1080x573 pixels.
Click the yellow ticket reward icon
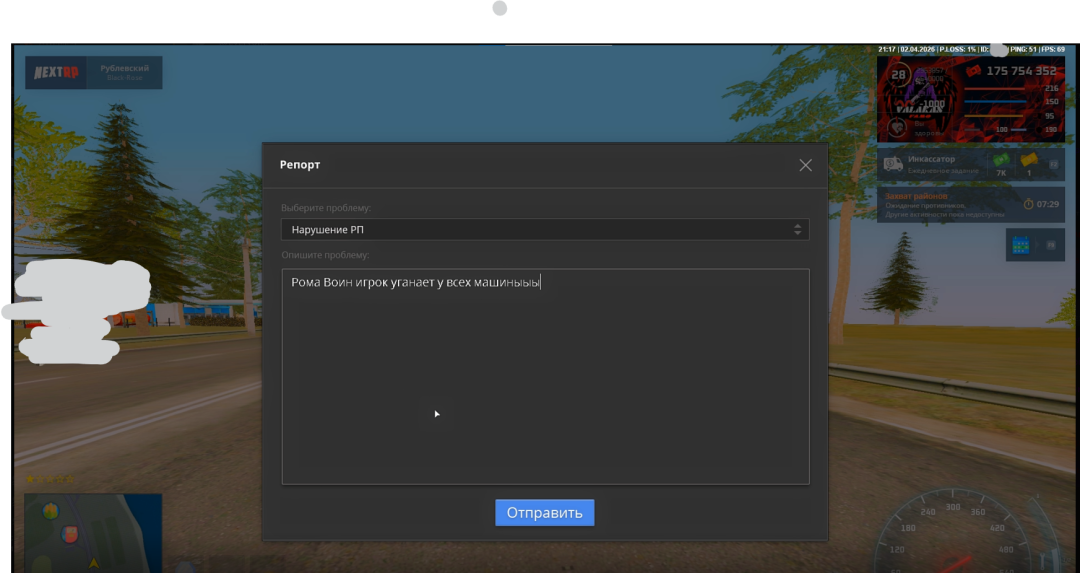(x=1028, y=161)
